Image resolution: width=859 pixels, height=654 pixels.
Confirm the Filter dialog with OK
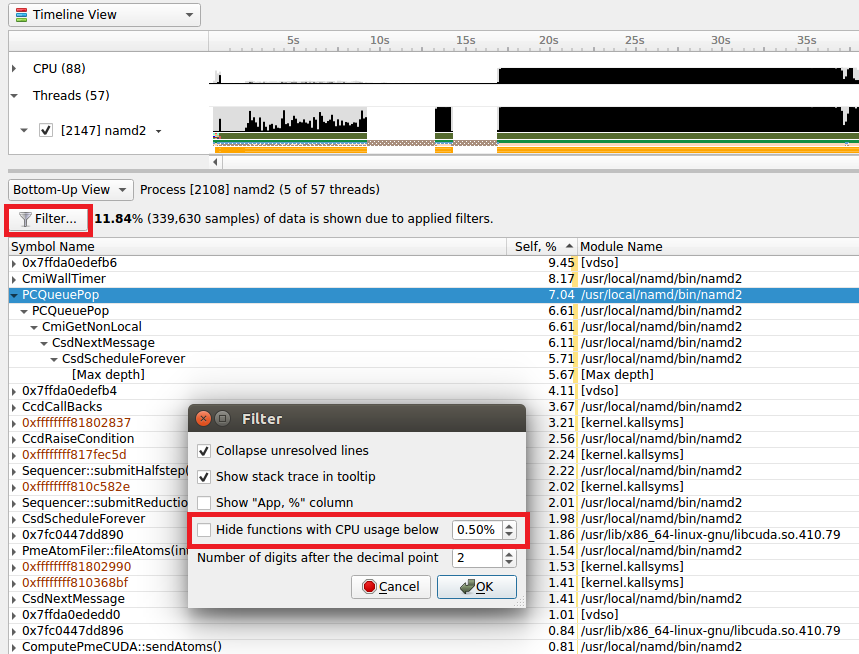pyautogui.click(x=477, y=587)
